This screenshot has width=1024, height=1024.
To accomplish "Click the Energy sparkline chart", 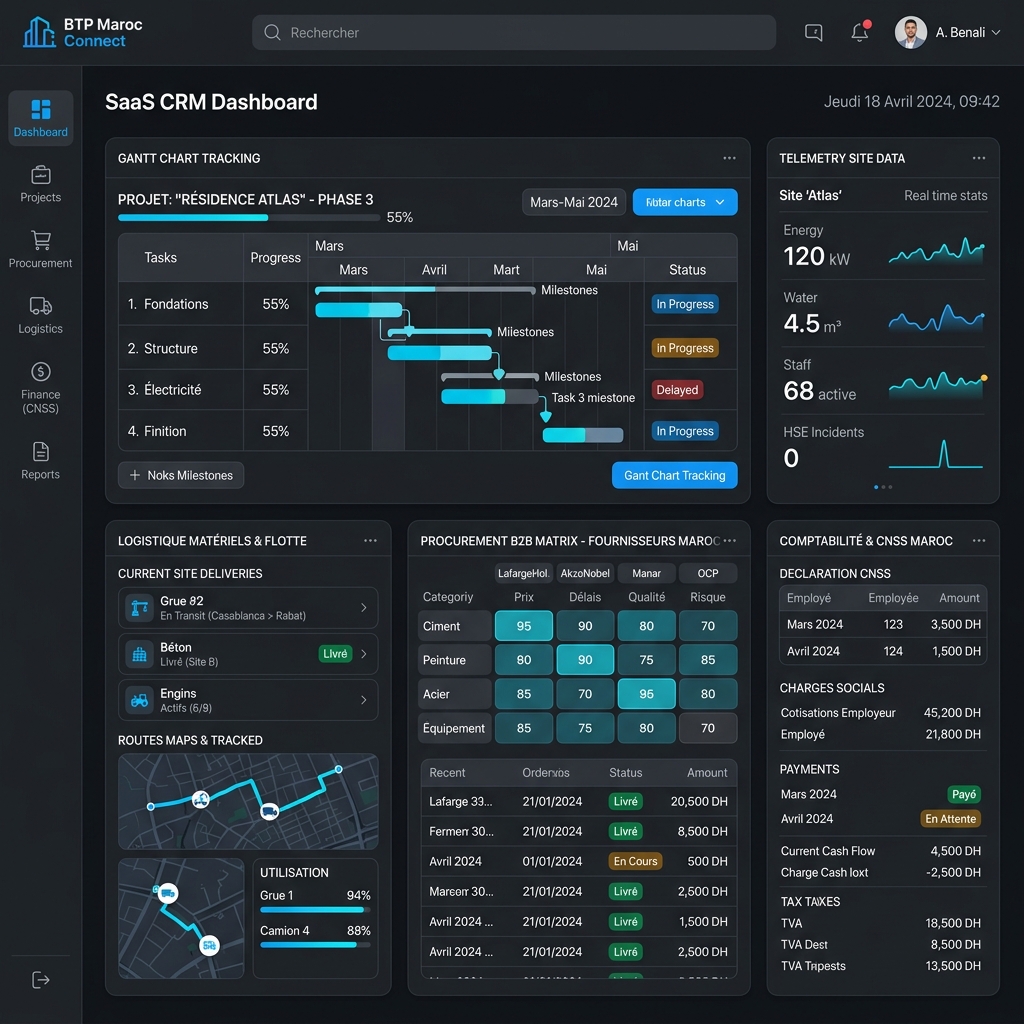I will [936, 251].
